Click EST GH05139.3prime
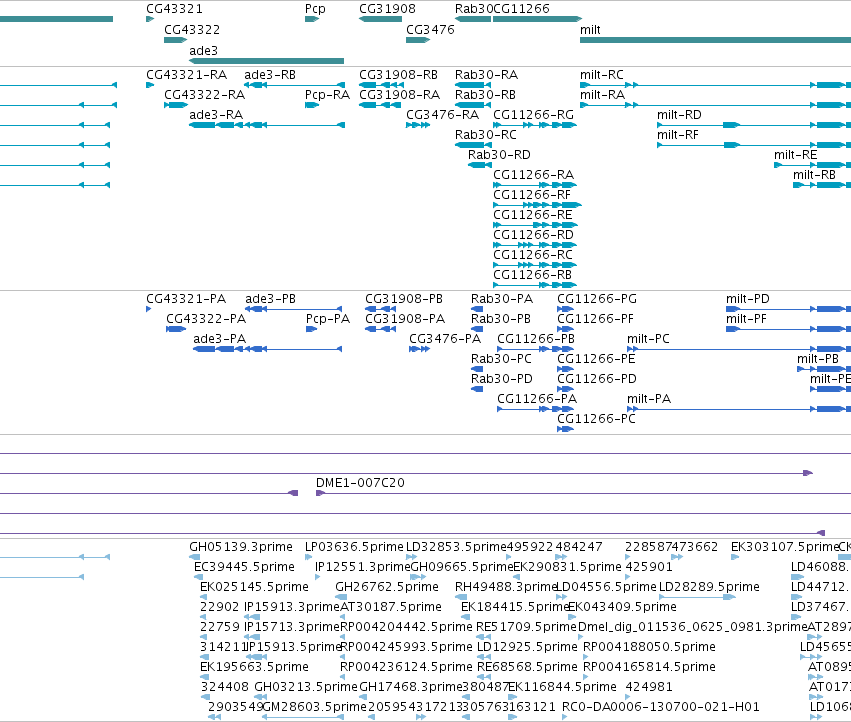The image size is (851, 722). point(194,557)
